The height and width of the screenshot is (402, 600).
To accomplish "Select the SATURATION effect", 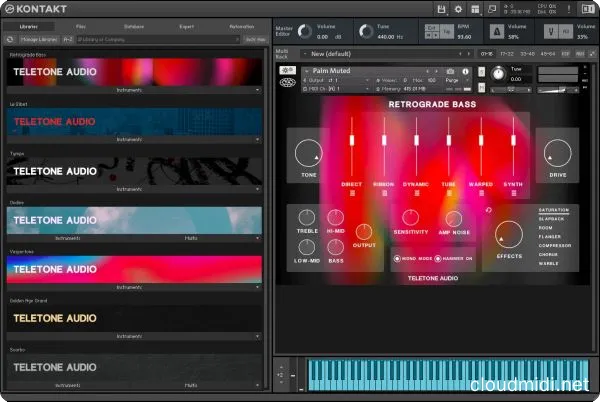I will click(x=554, y=210).
